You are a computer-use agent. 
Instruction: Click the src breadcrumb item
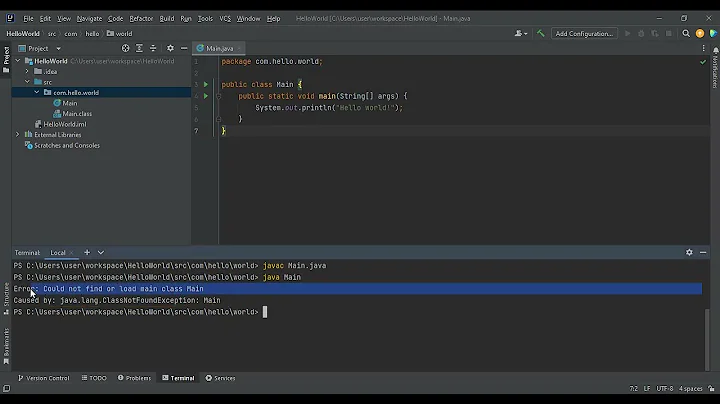pos(52,34)
